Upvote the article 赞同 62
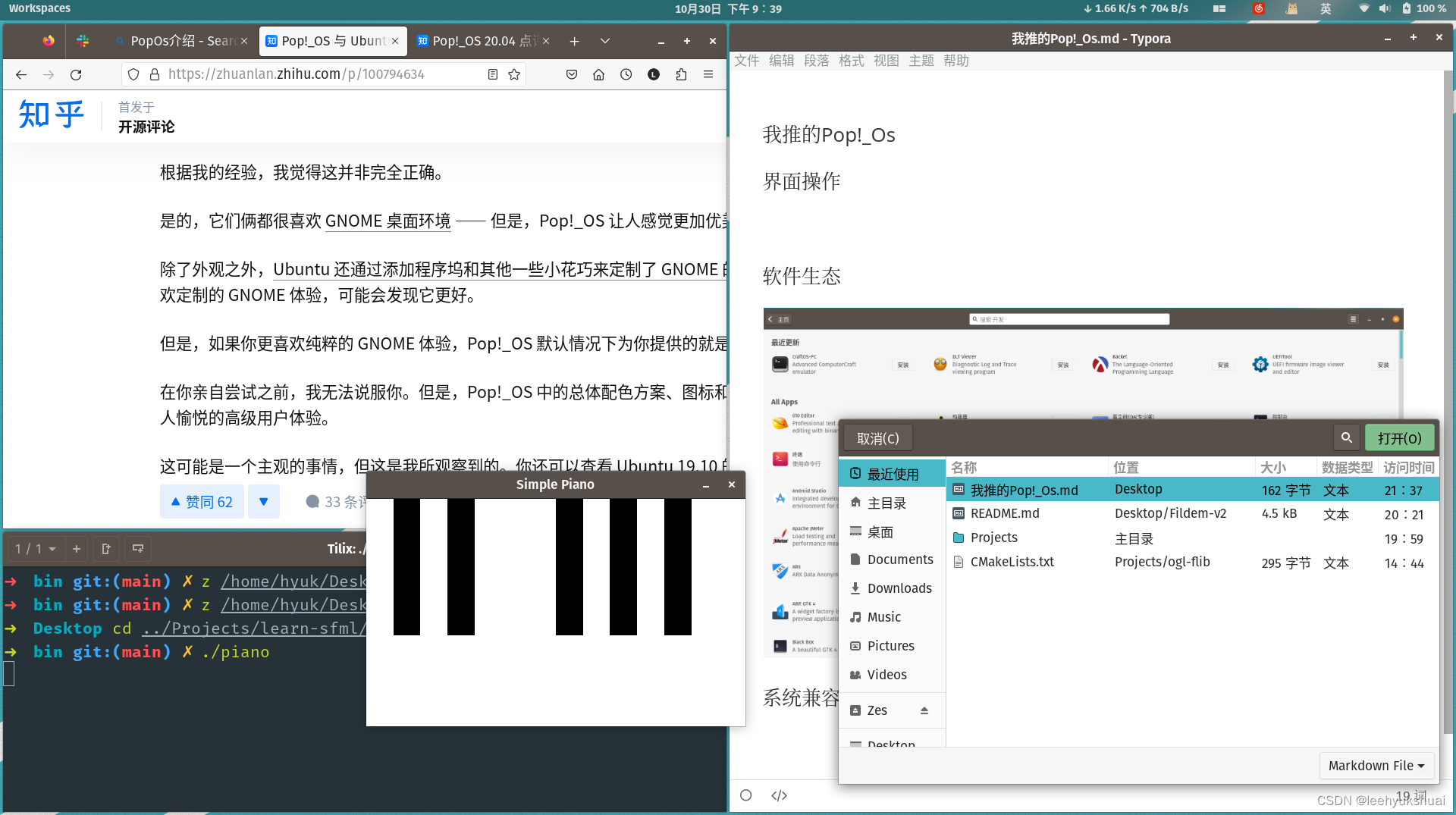 pyautogui.click(x=202, y=502)
